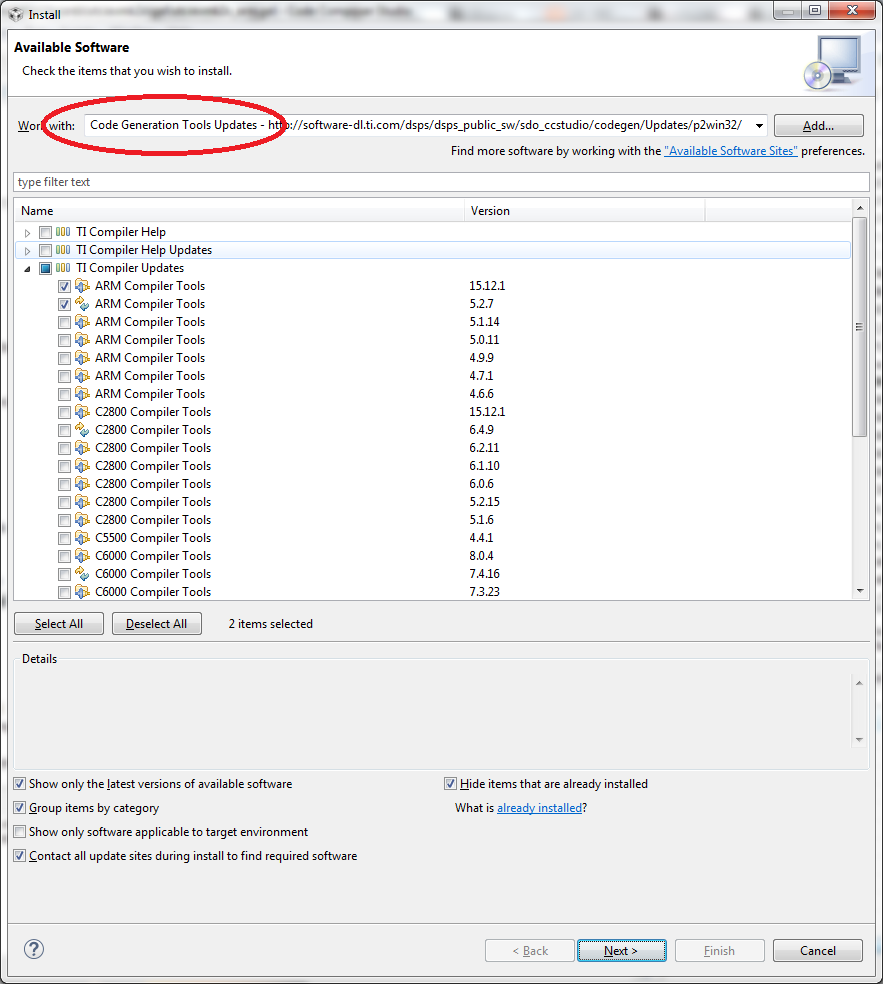Open the already installed link
883x984 pixels.
539,808
